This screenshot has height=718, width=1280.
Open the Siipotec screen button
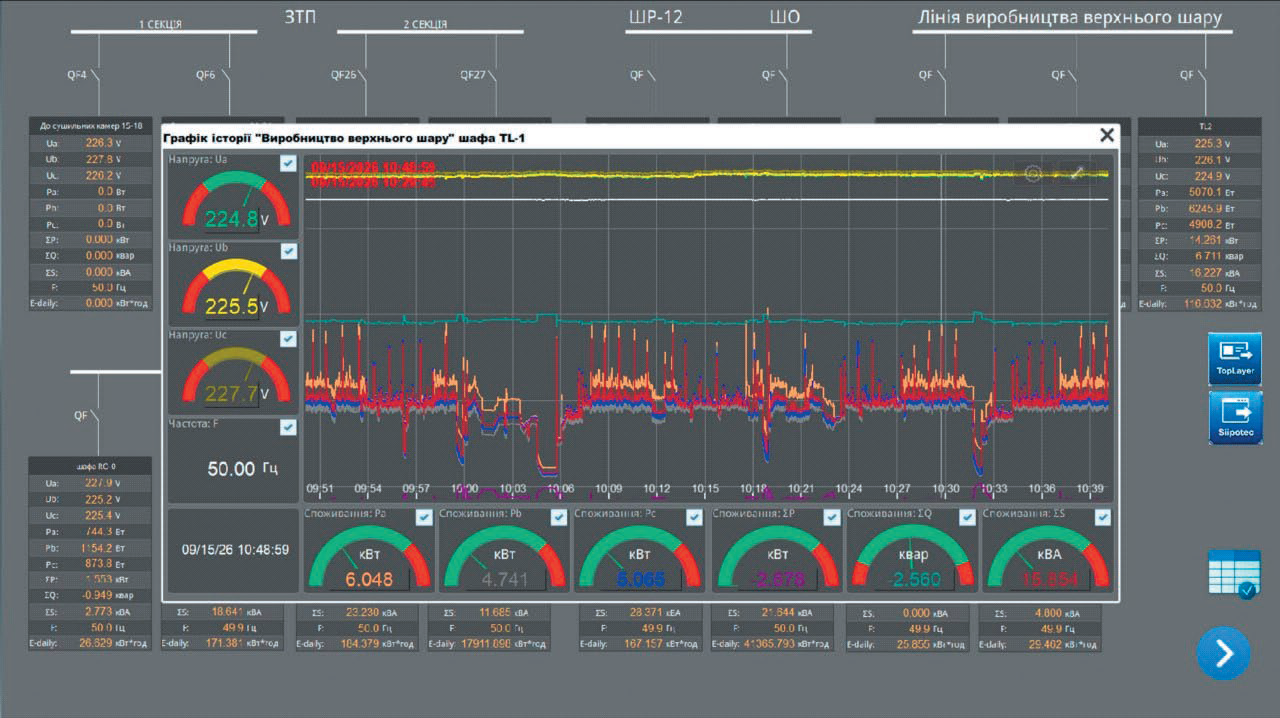(1235, 417)
